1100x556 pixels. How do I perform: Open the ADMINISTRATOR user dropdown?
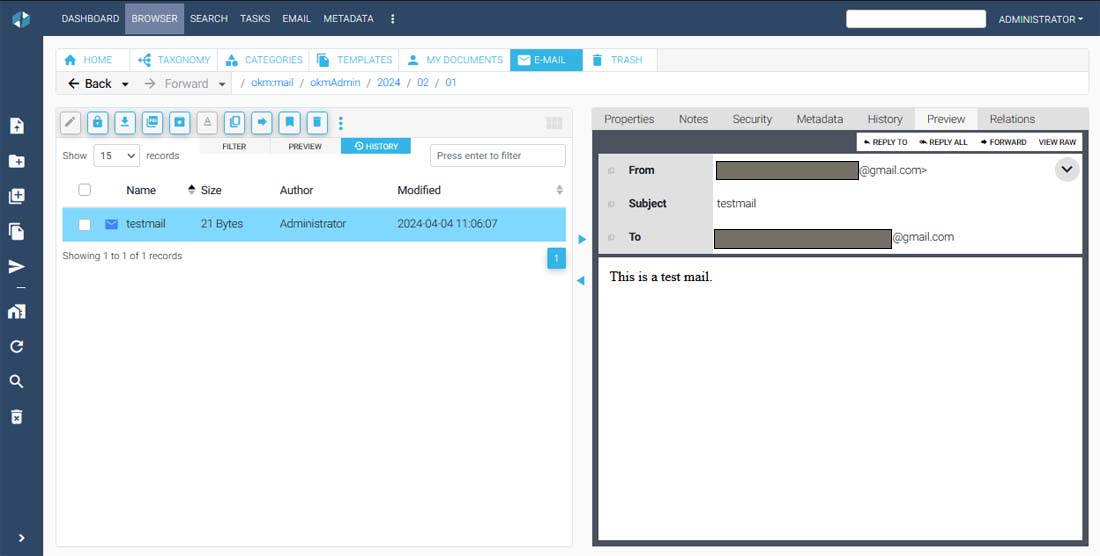1040,19
